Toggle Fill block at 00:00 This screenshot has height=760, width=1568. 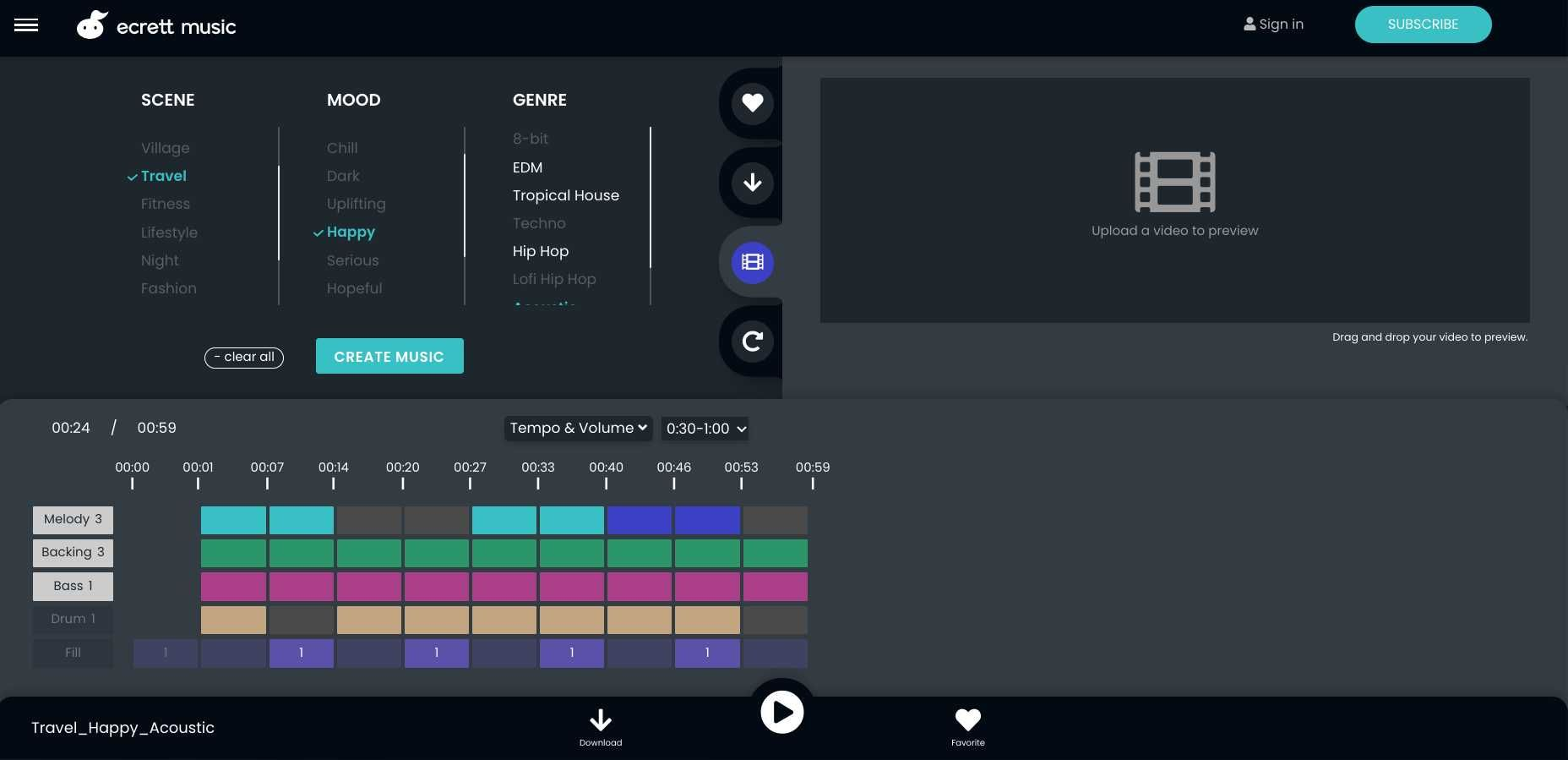point(166,653)
